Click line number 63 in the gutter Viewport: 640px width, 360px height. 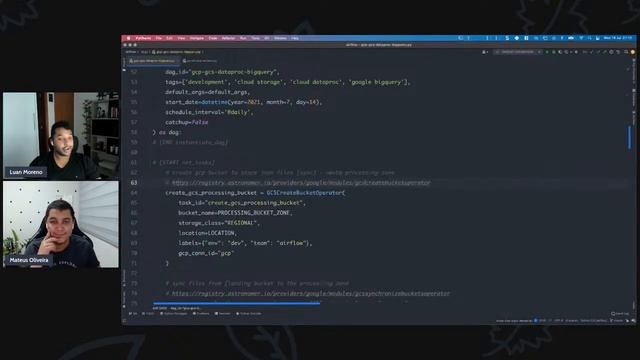134,182
